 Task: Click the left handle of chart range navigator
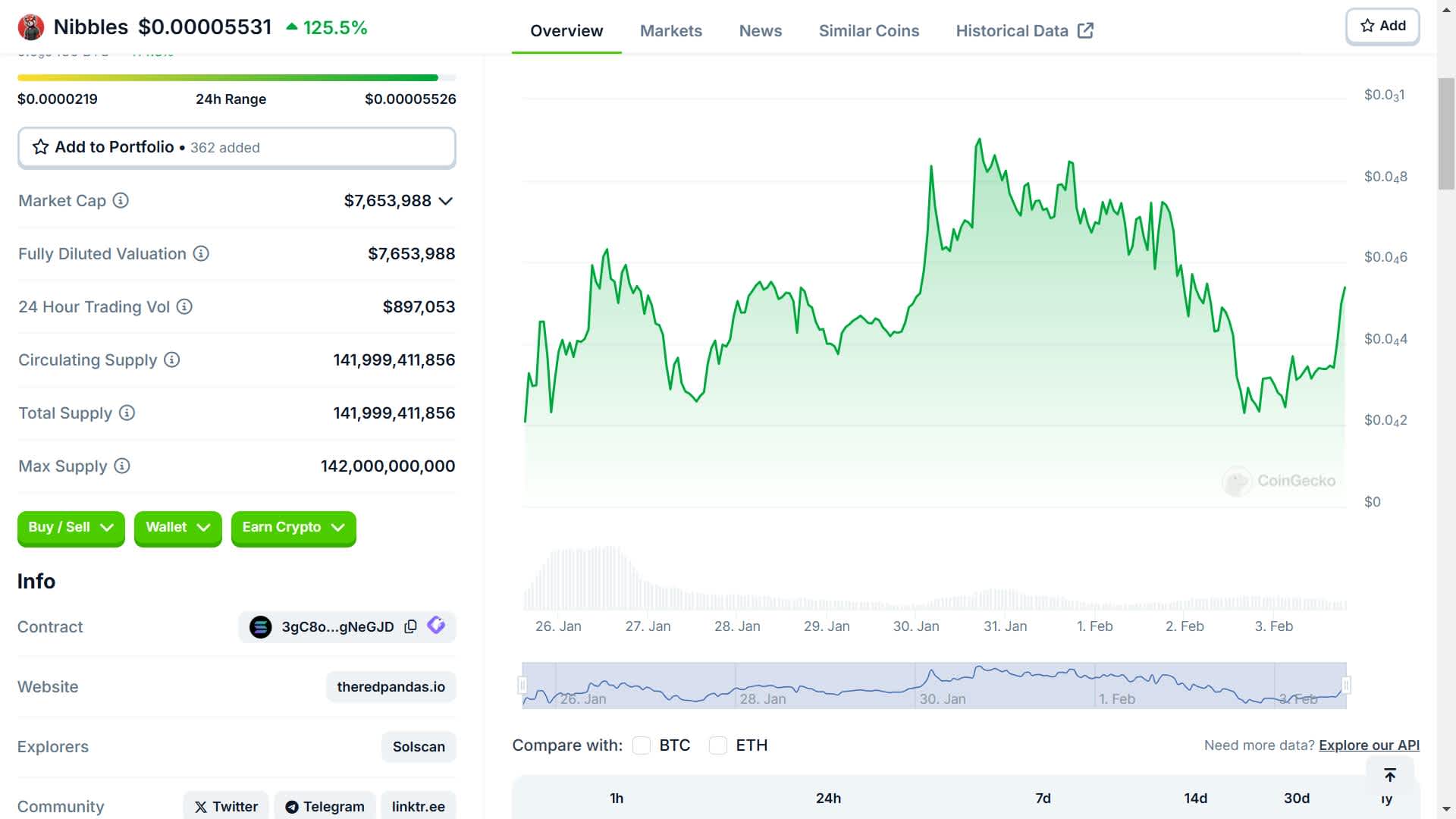(522, 686)
